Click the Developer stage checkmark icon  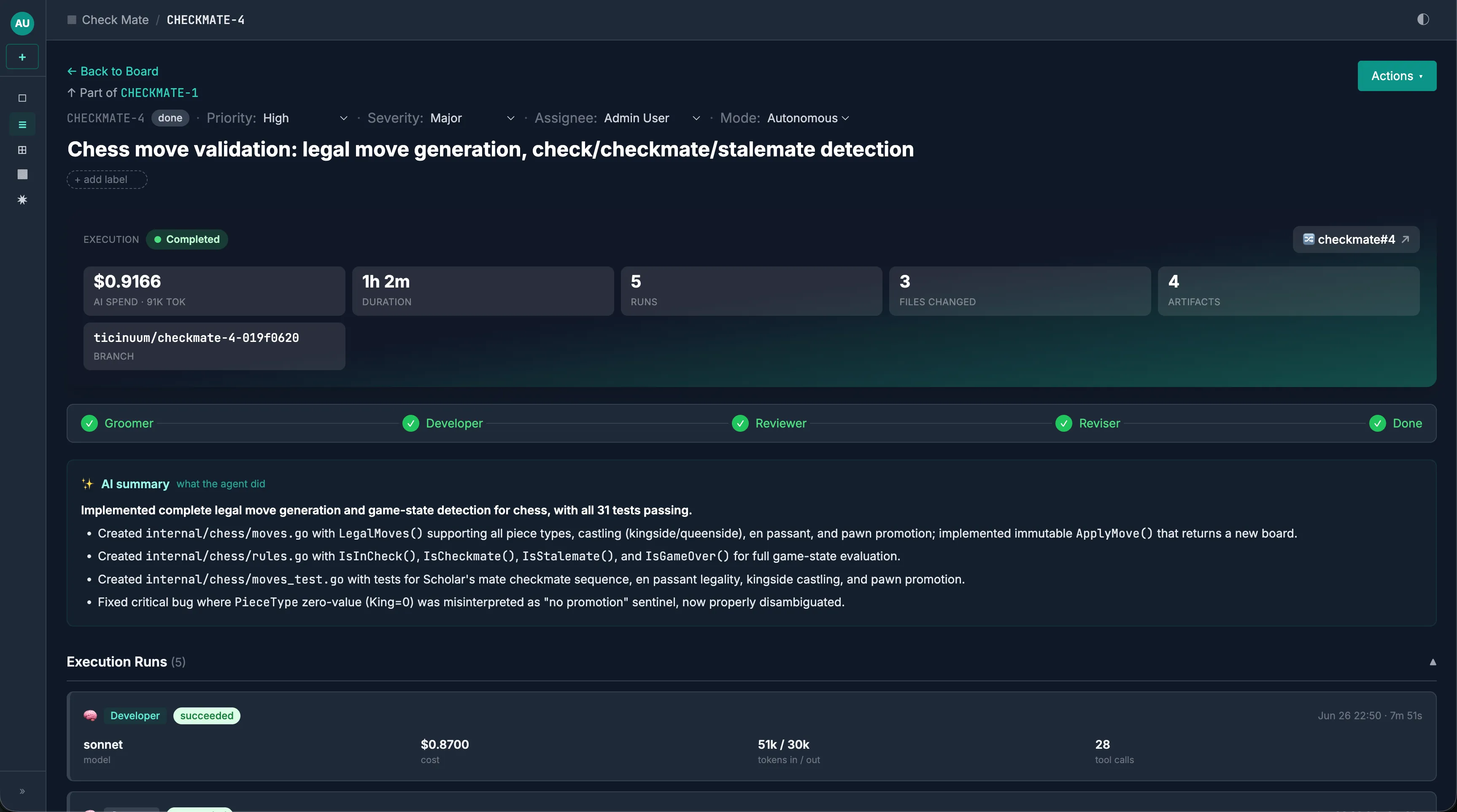tap(410, 424)
